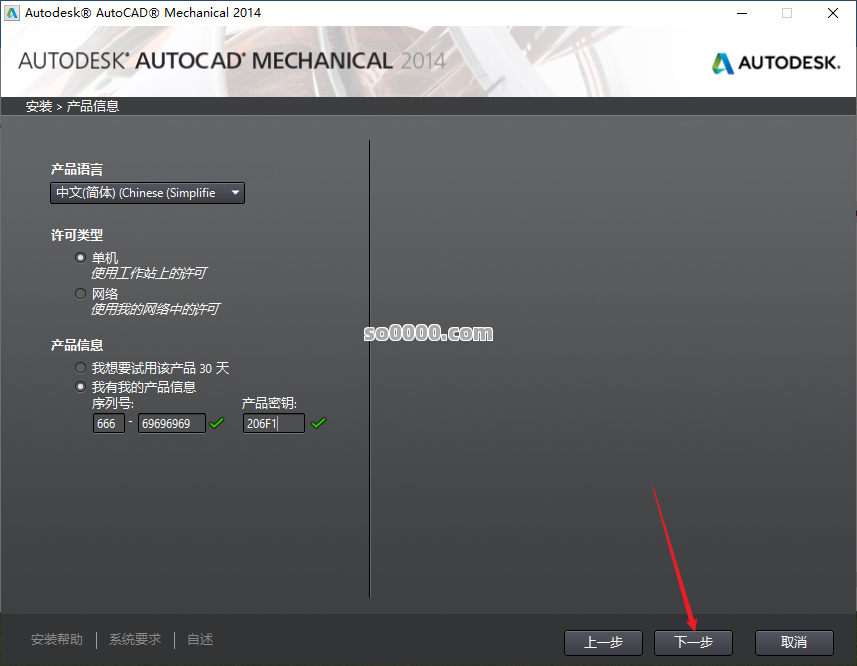Screen dimensions: 857x666
Task: Click the 自述 link
Action: pos(199,639)
